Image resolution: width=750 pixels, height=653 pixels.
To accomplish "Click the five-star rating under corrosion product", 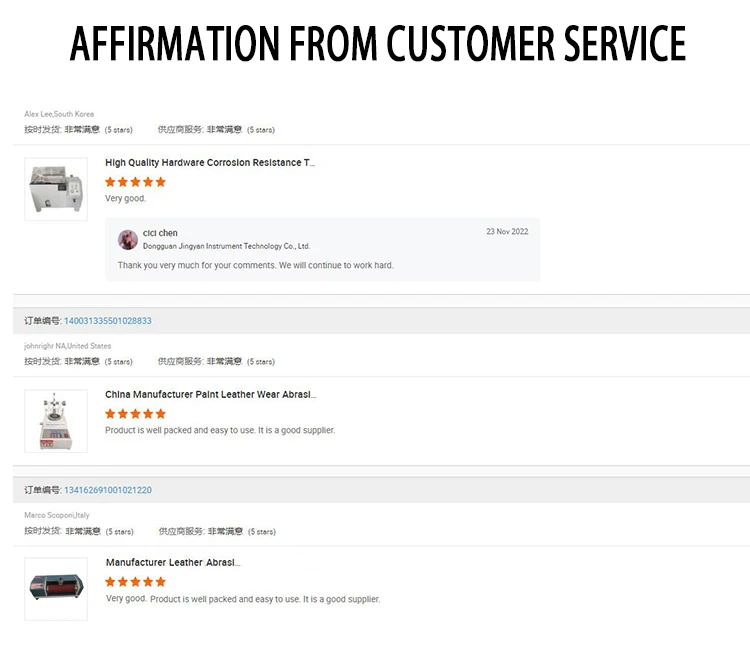I will point(135,182).
